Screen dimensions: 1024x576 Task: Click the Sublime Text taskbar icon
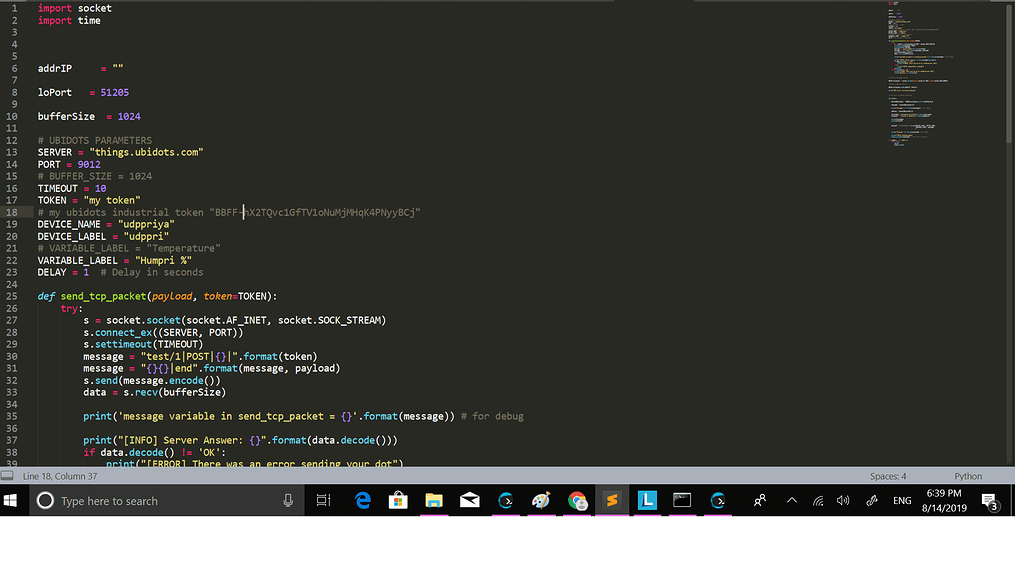pyautogui.click(x=611, y=500)
